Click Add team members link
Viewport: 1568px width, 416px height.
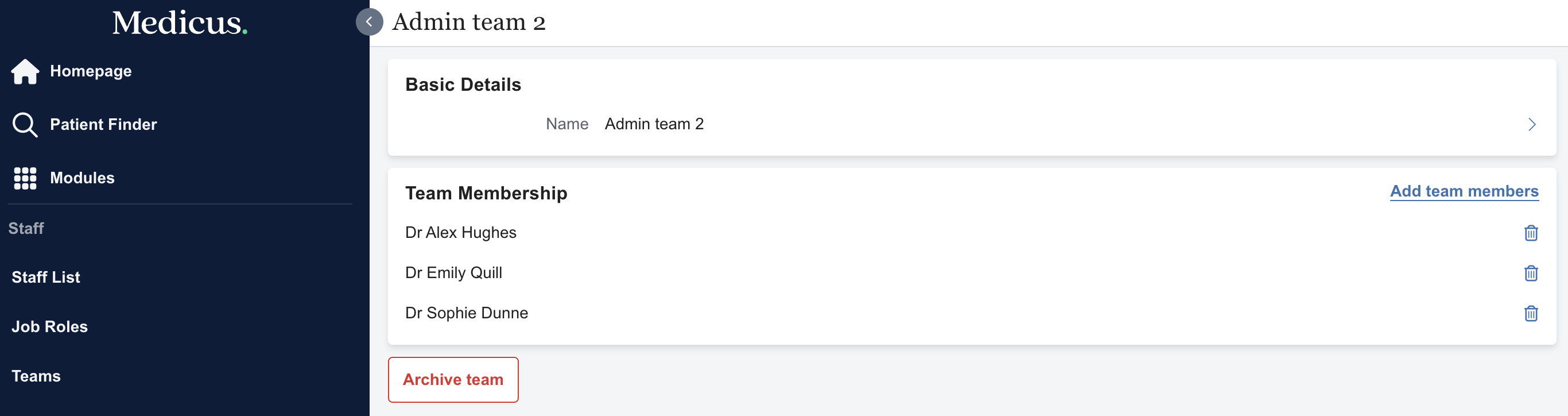[1464, 191]
